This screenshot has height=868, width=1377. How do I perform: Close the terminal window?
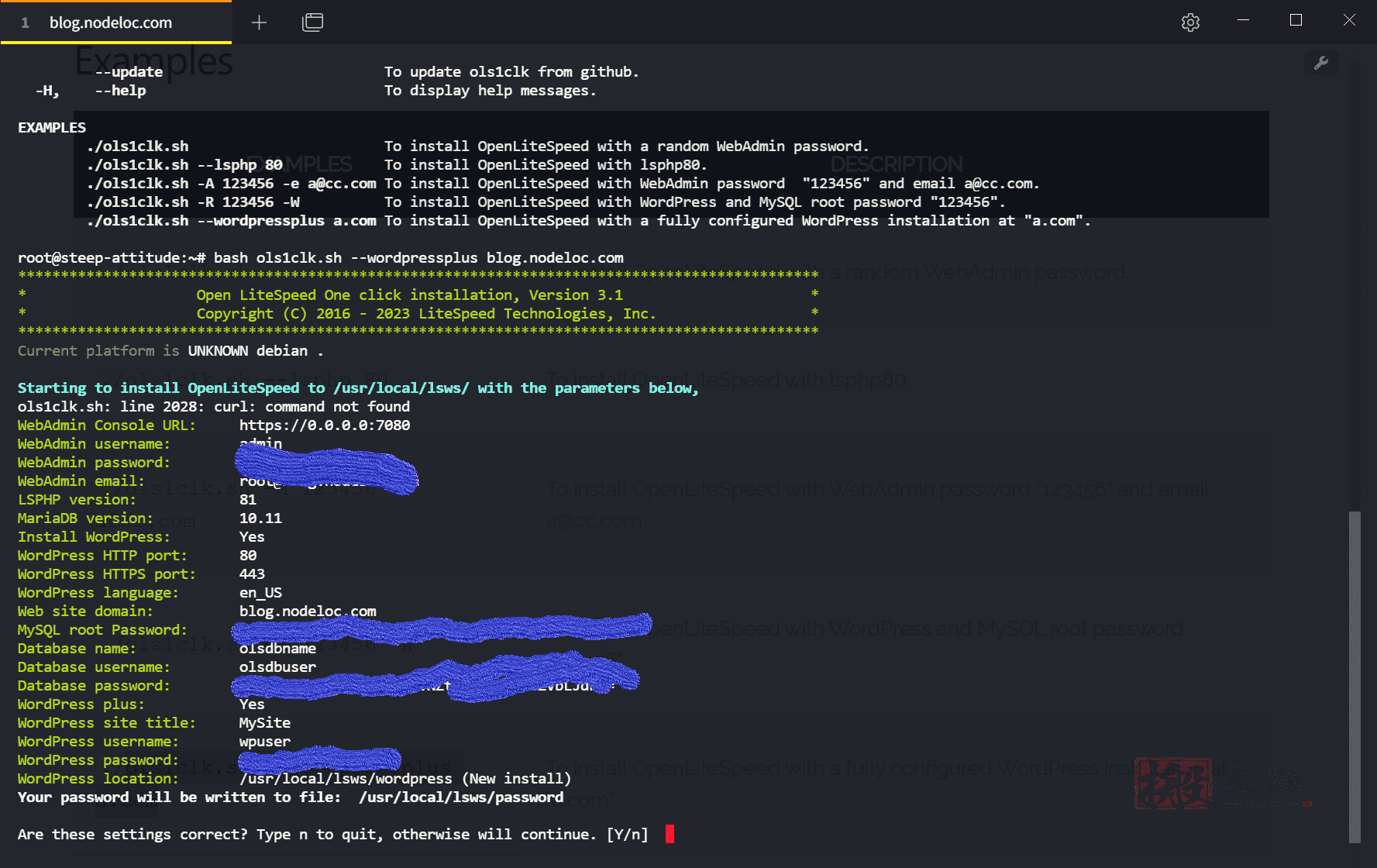[1349, 20]
